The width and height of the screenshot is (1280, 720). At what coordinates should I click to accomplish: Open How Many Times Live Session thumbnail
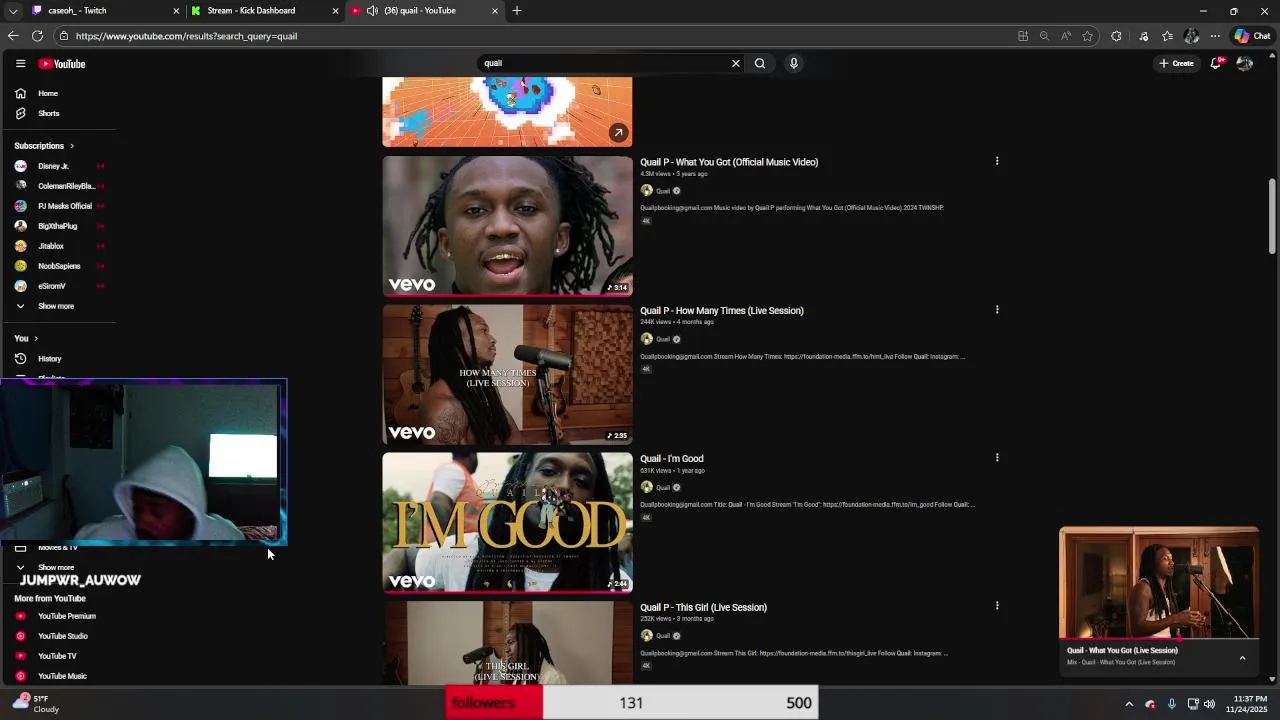pyautogui.click(x=507, y=374)
